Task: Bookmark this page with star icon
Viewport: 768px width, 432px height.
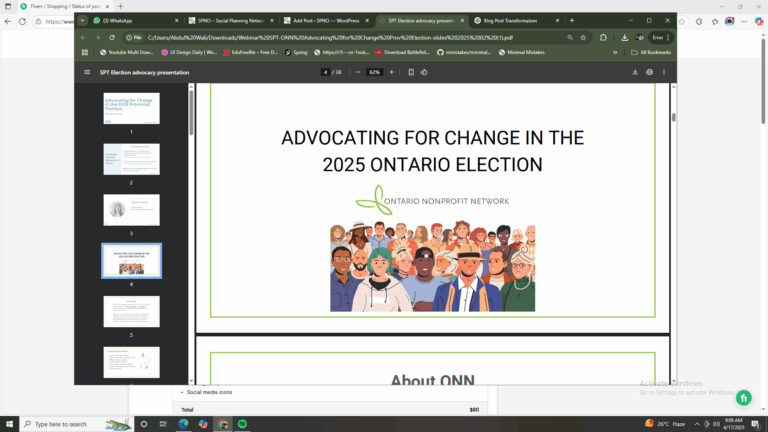Action: click(x=584, y=37)
